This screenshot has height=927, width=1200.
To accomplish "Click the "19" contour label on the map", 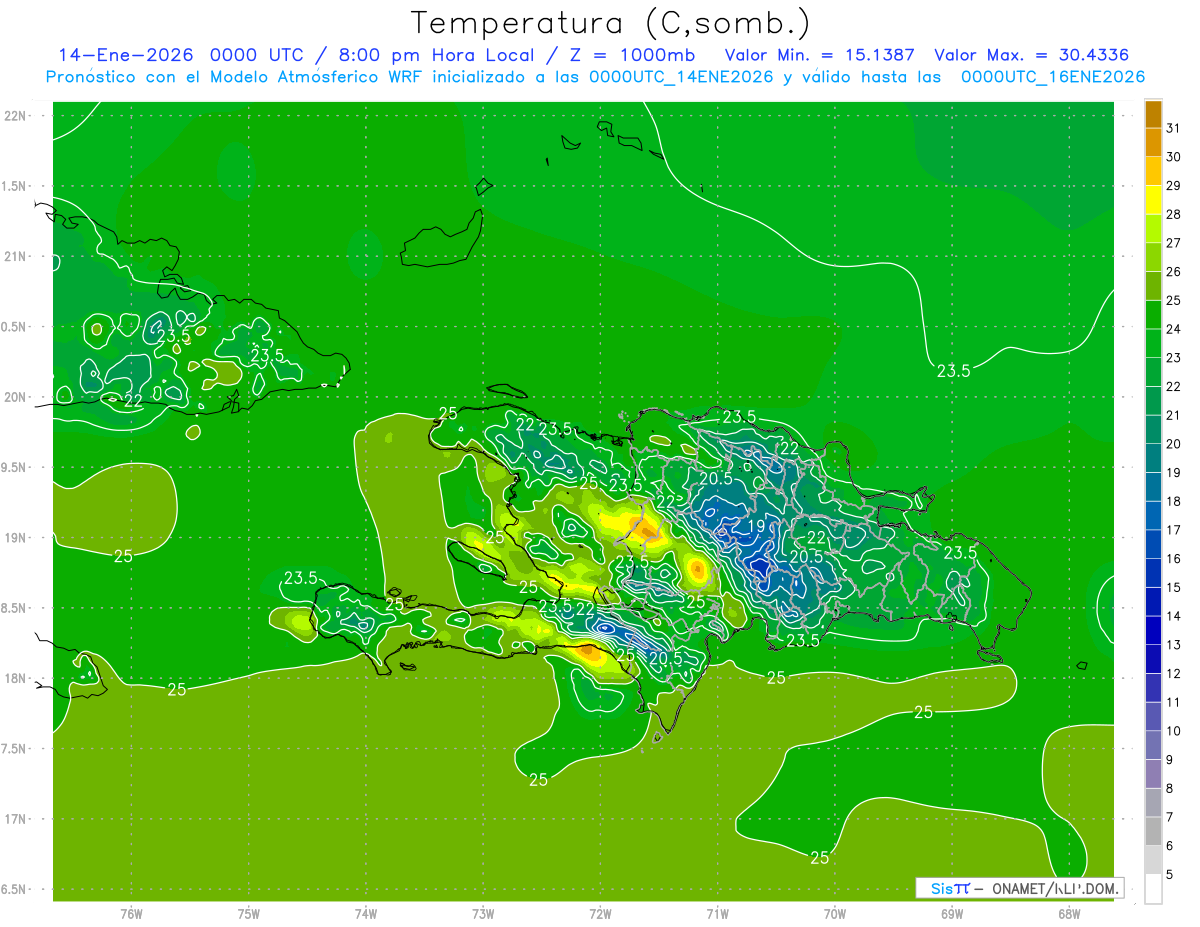I will 756,526.
